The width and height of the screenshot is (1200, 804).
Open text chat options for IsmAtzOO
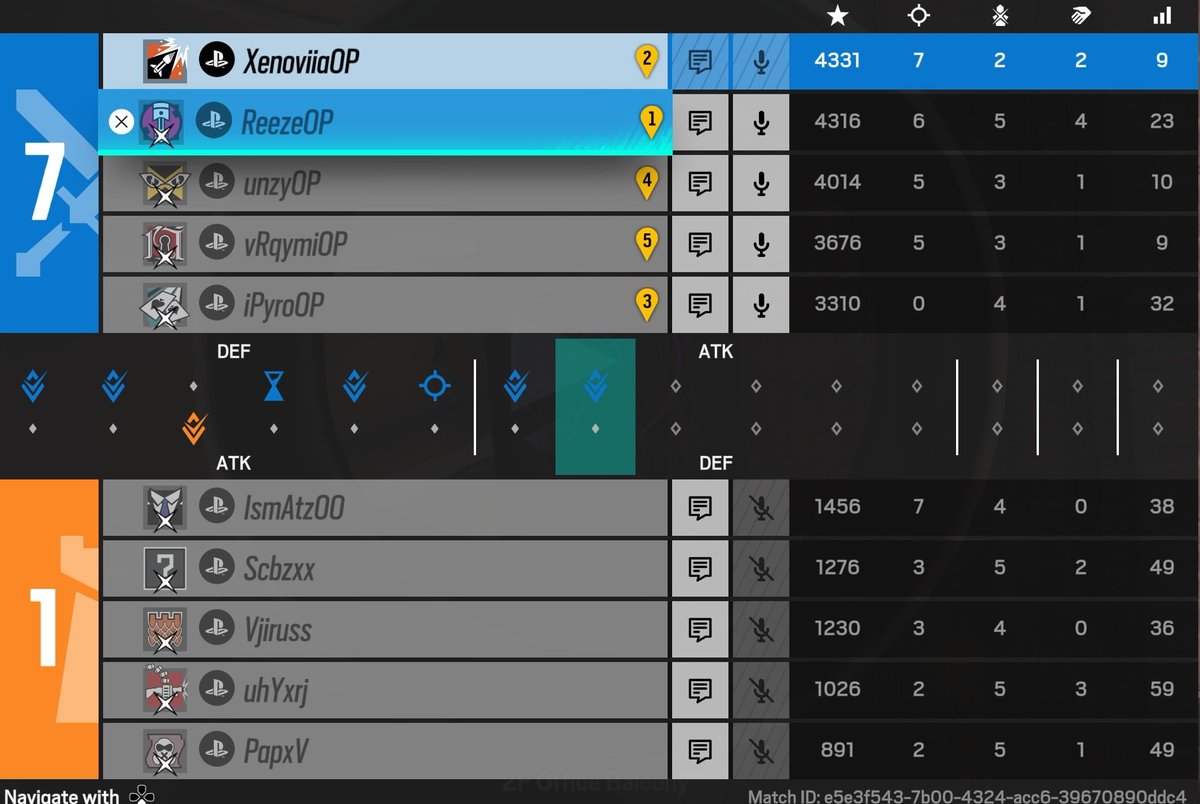point(700,507)
